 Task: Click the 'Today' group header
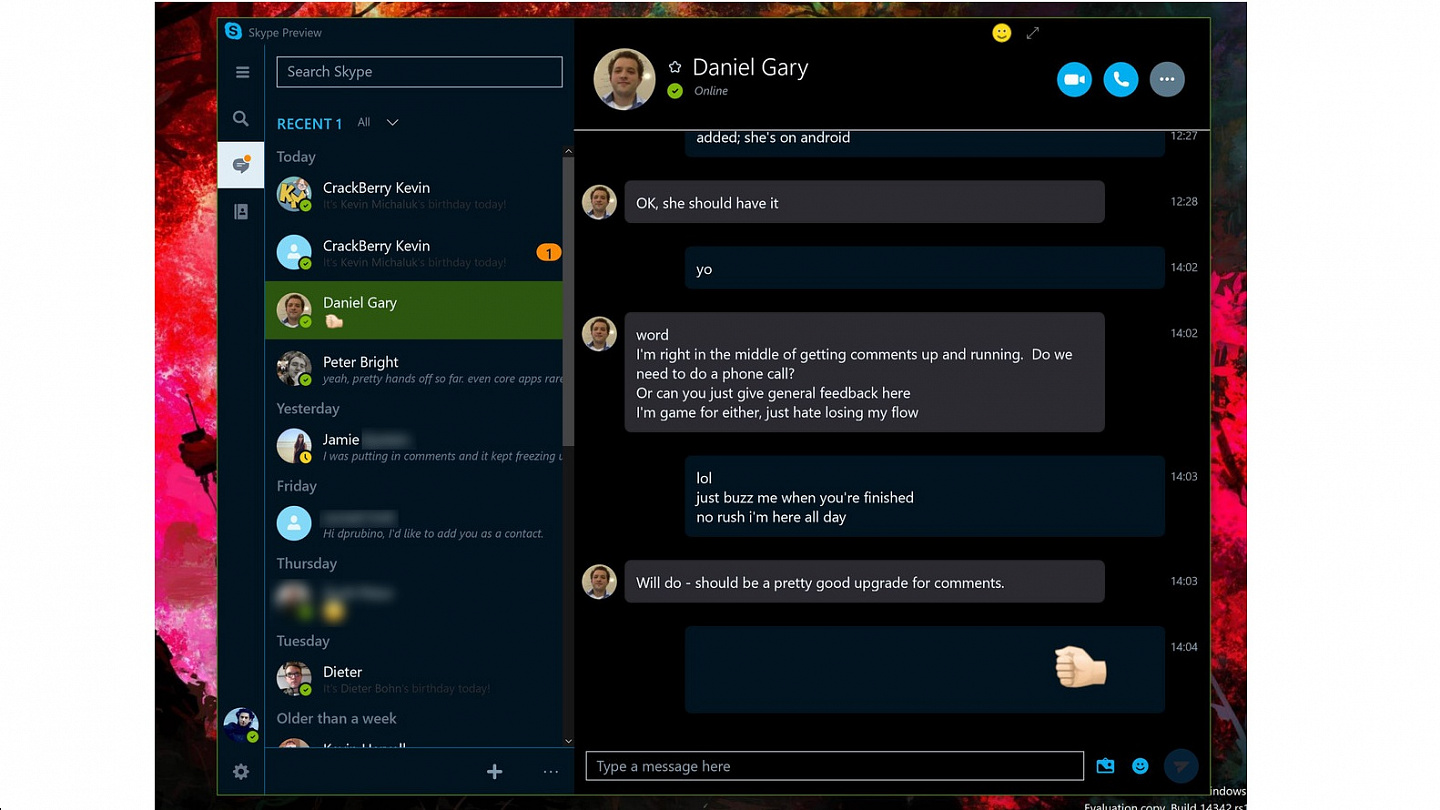tap(296, 157)
